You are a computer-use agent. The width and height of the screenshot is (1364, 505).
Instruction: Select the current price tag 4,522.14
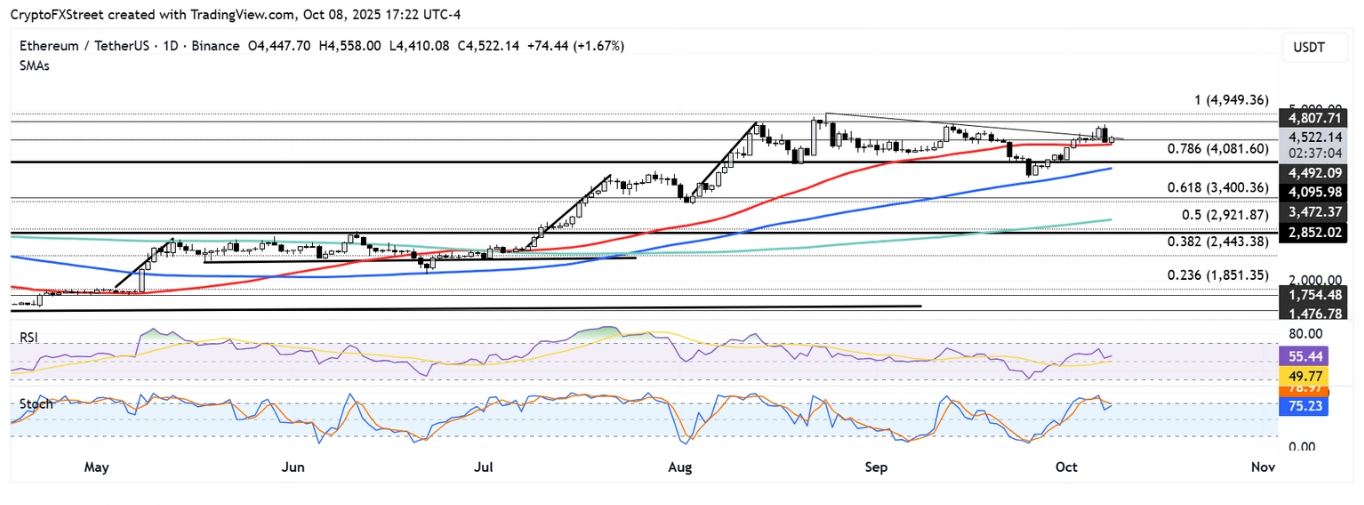coord(1312,137)
